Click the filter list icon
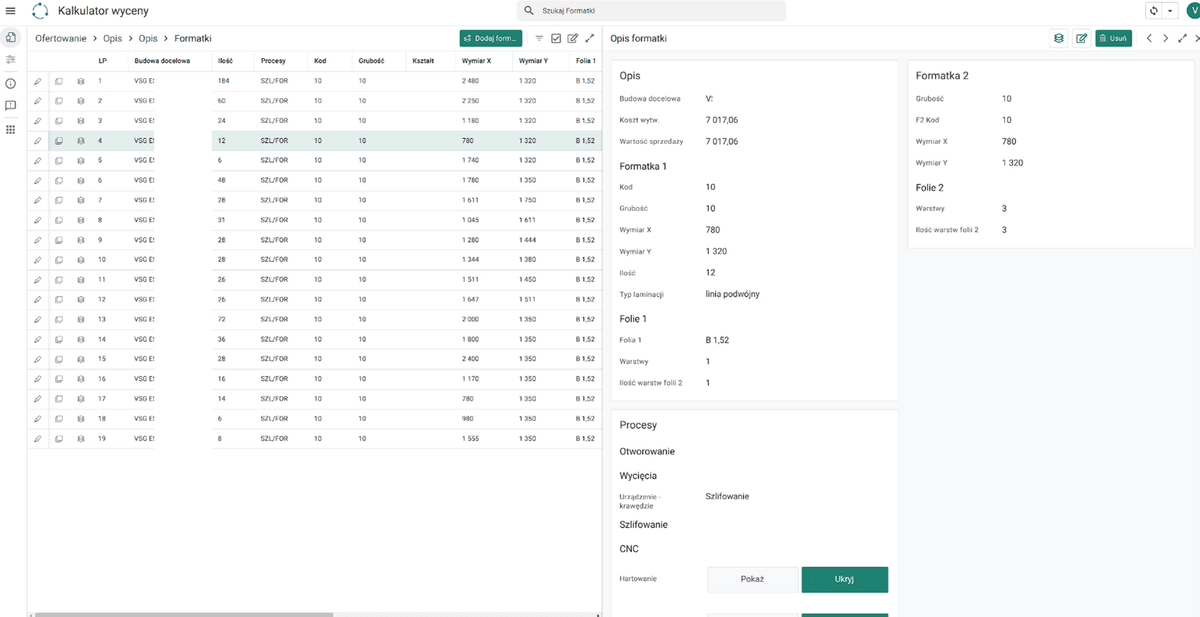1200x617 pixels. point(539,38)
